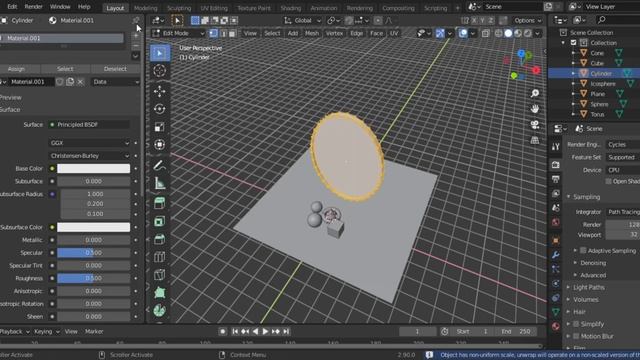Click the Select button in material panel
Viewport: 640px width, 360px height.
coord(65,69)
